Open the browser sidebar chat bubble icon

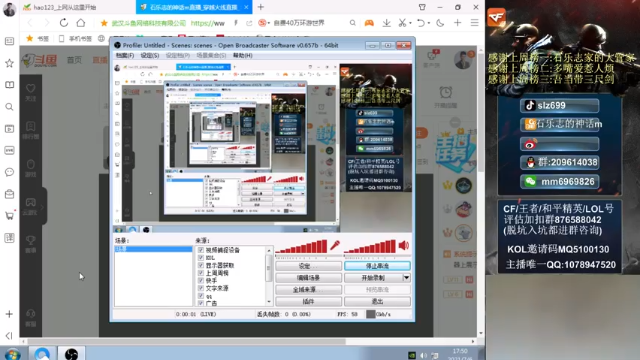coord(9,172)
